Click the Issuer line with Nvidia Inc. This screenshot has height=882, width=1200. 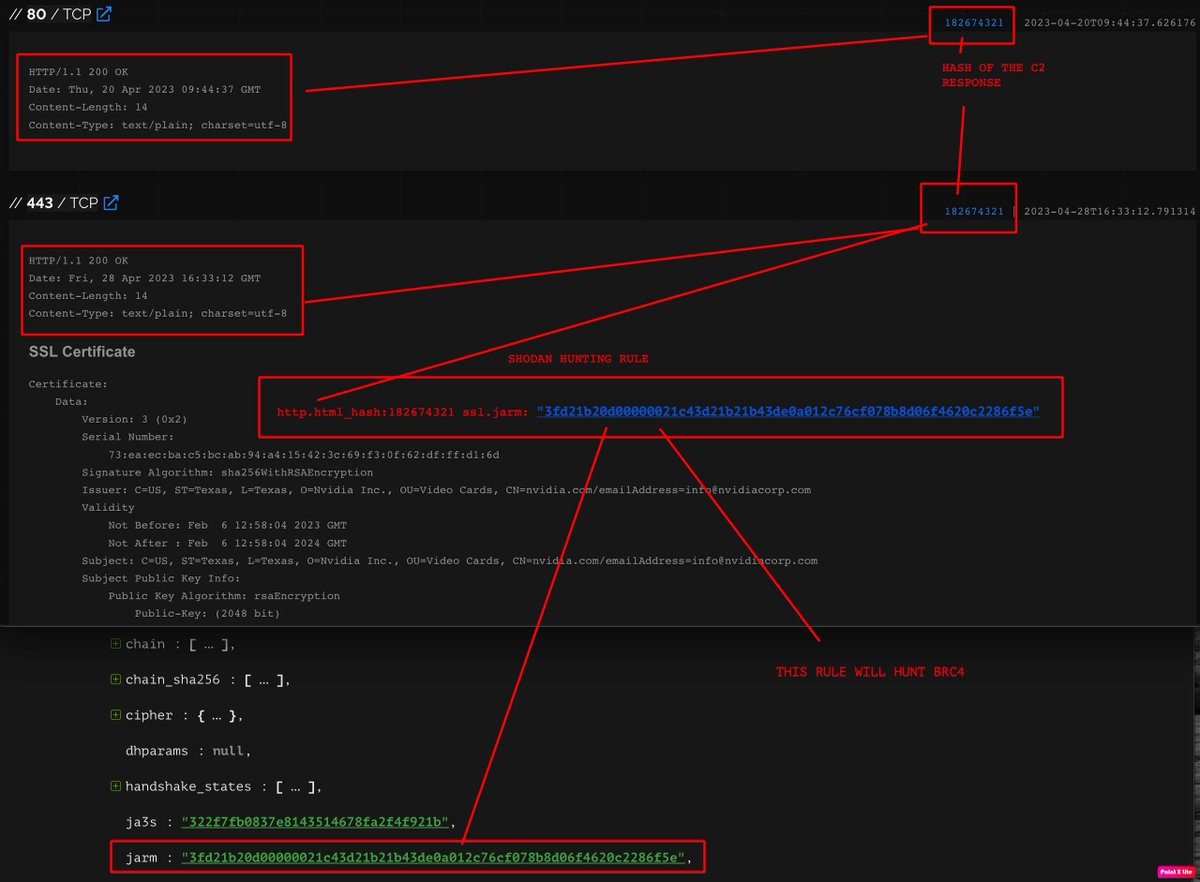pyautogui.click(x=446, y=490)
